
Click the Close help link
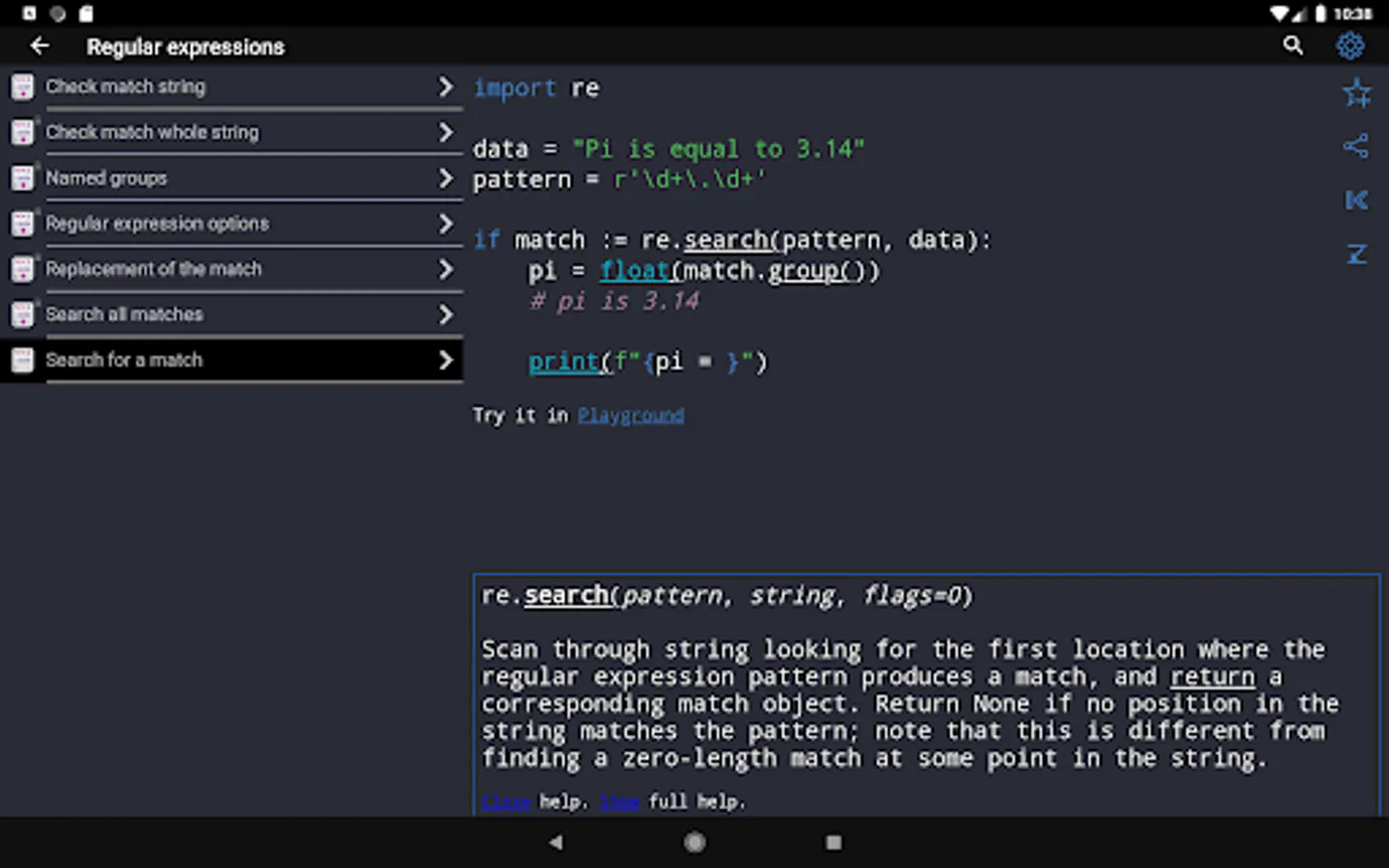click(505, 801)
